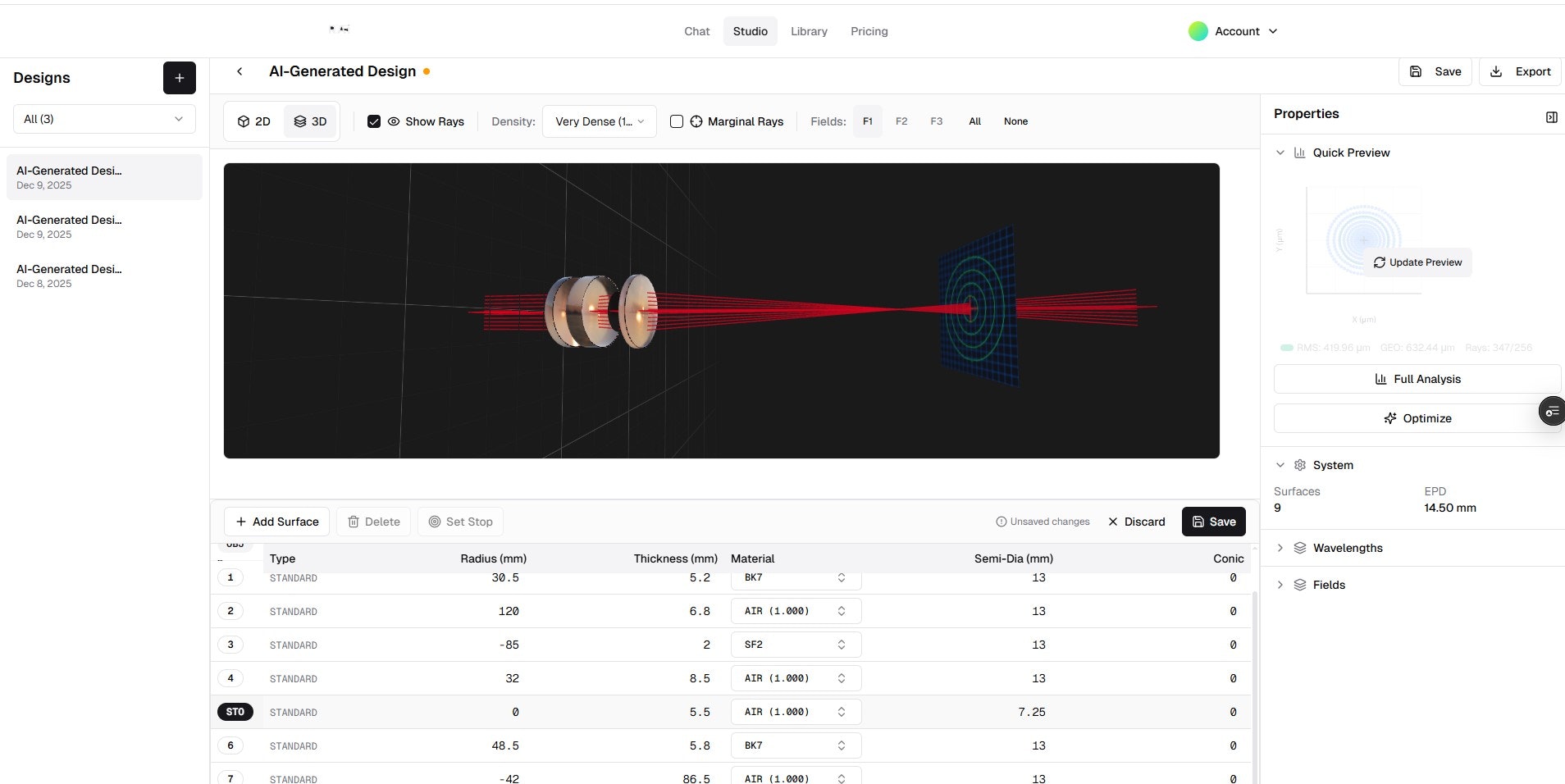
Task: Enable Show Rays
Action: point(374,121)
